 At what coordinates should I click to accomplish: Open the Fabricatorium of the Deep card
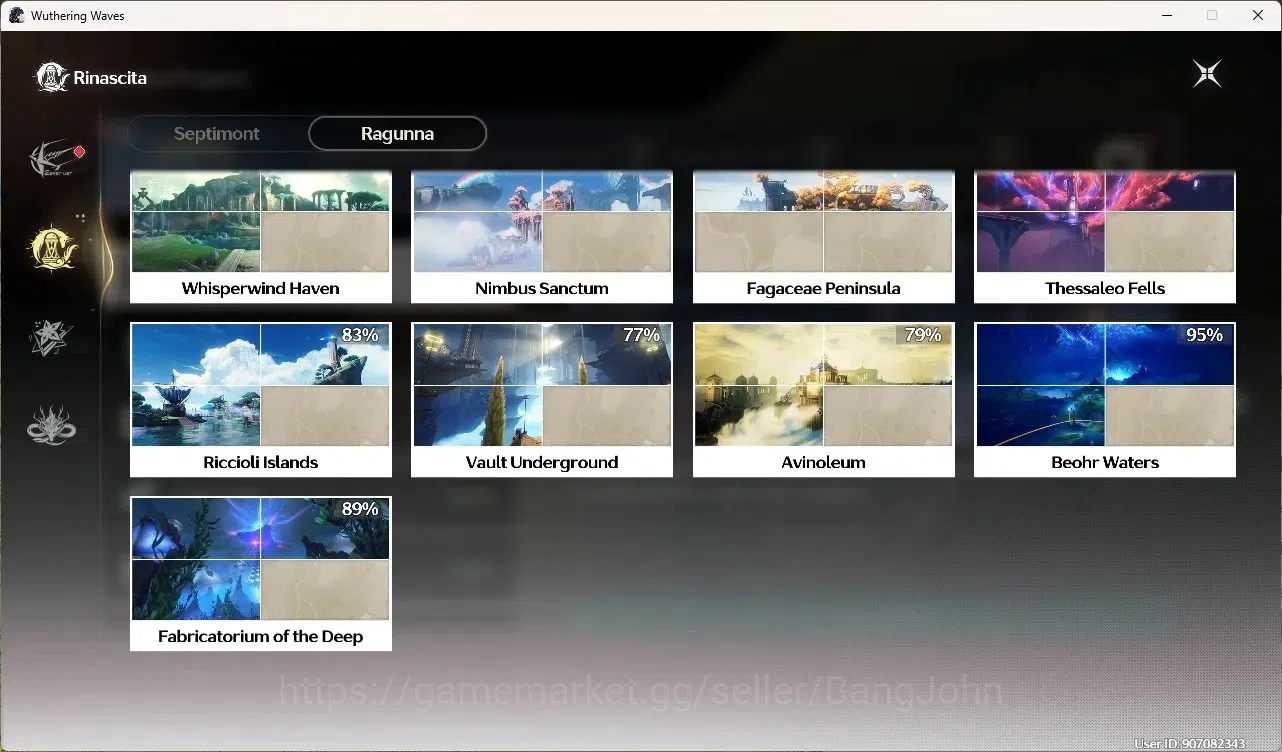(x=261, y=574)
